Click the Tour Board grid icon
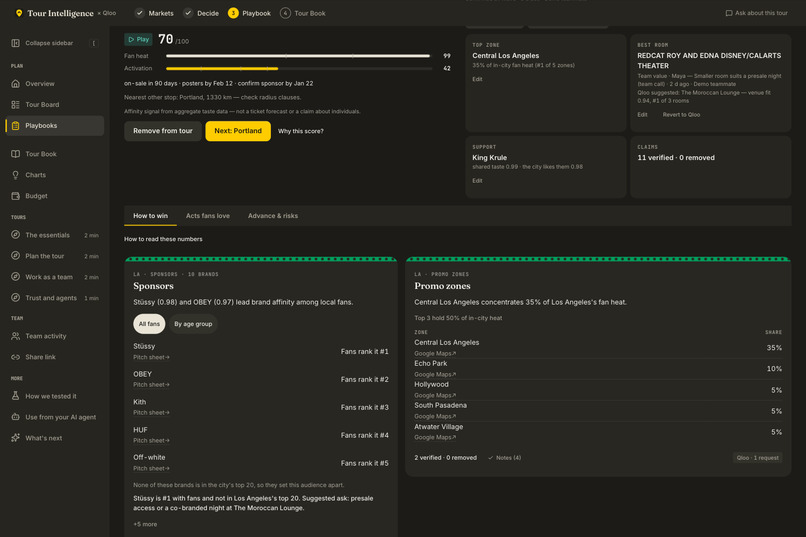 (x=15, y=105)
